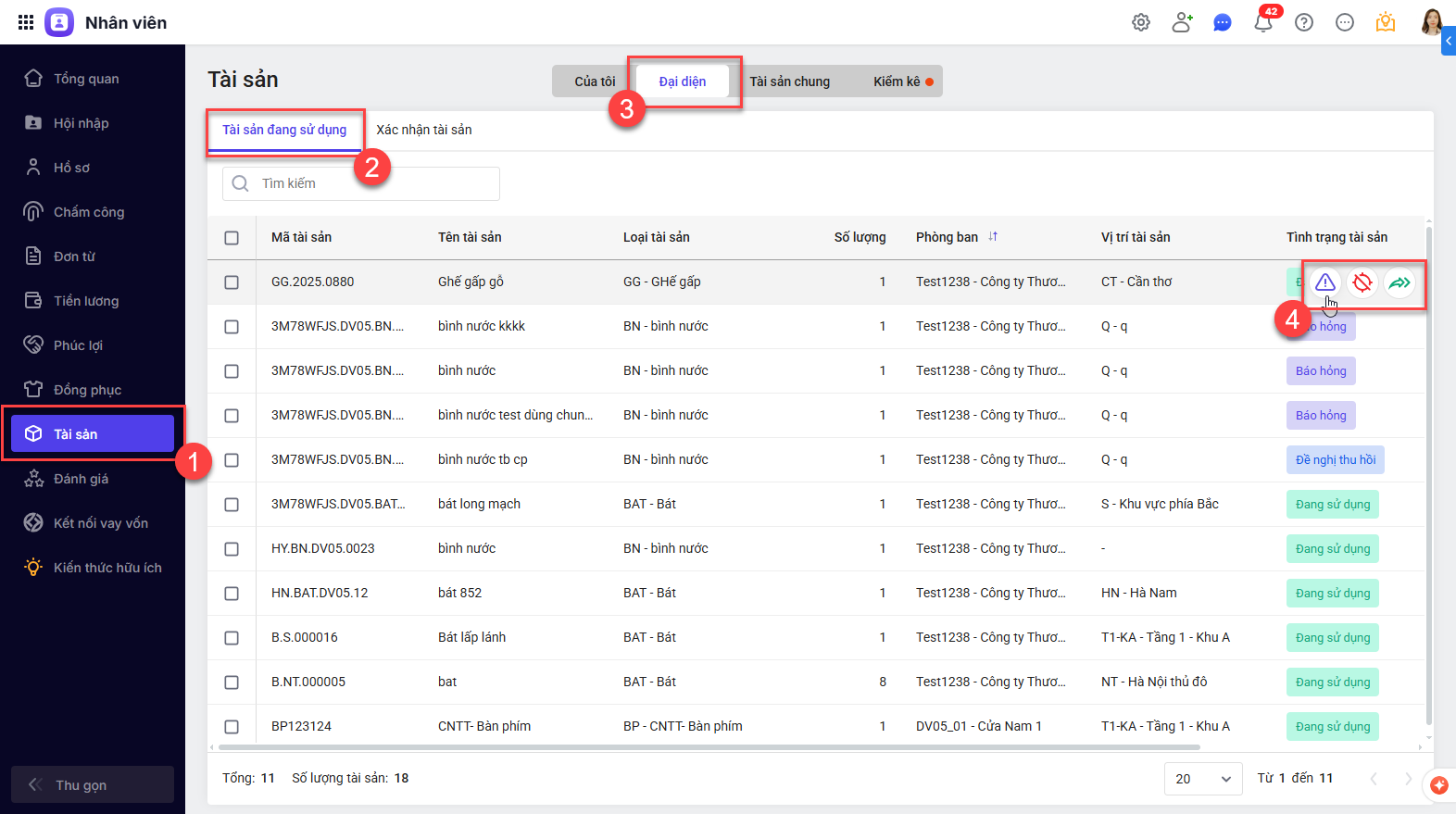Click the report damage warning icon
1456x814 pixels.
(1325, 282)
